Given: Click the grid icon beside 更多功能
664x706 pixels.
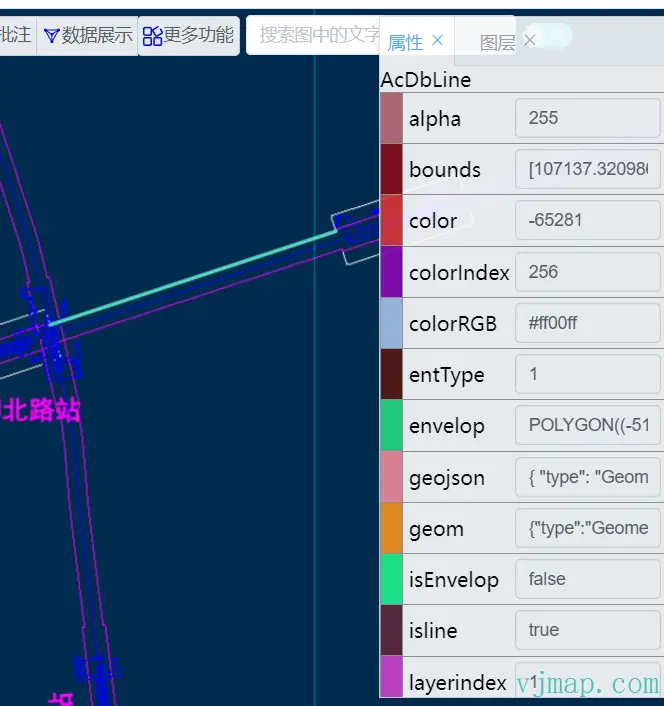Looking at the screenshot, I should (x=152, y=36).
